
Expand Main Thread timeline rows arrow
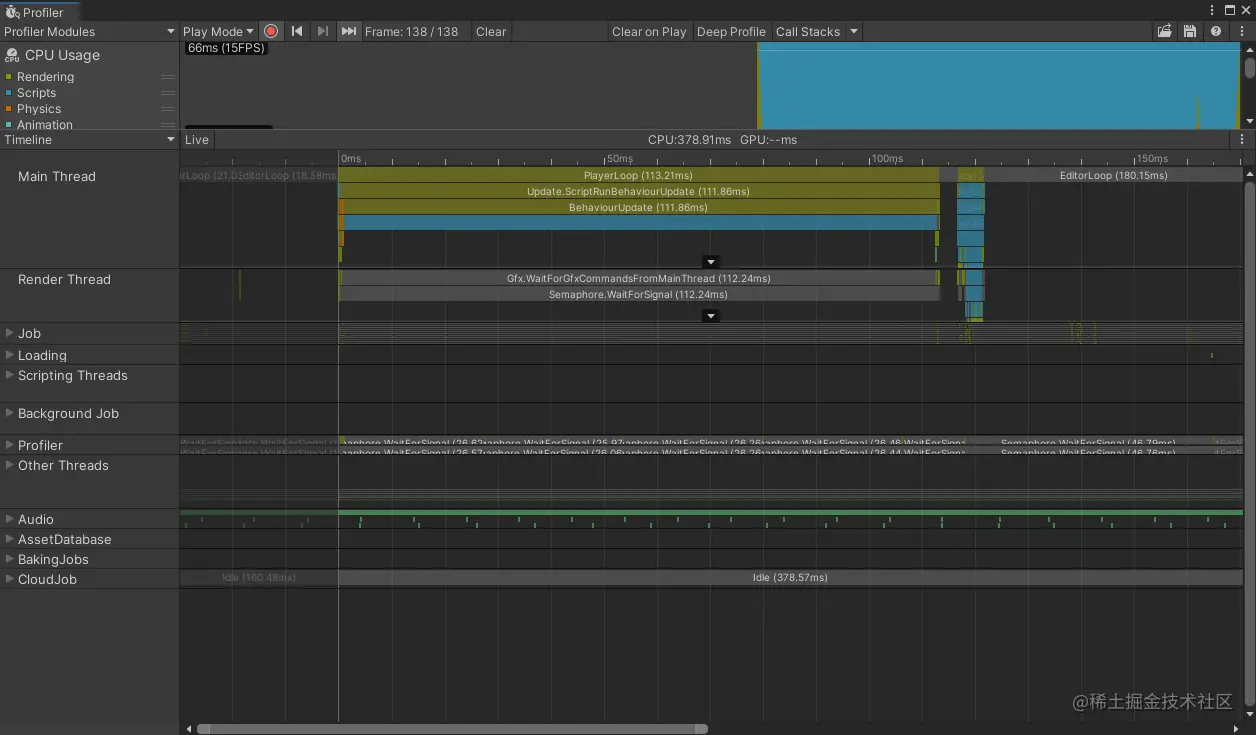711,262
